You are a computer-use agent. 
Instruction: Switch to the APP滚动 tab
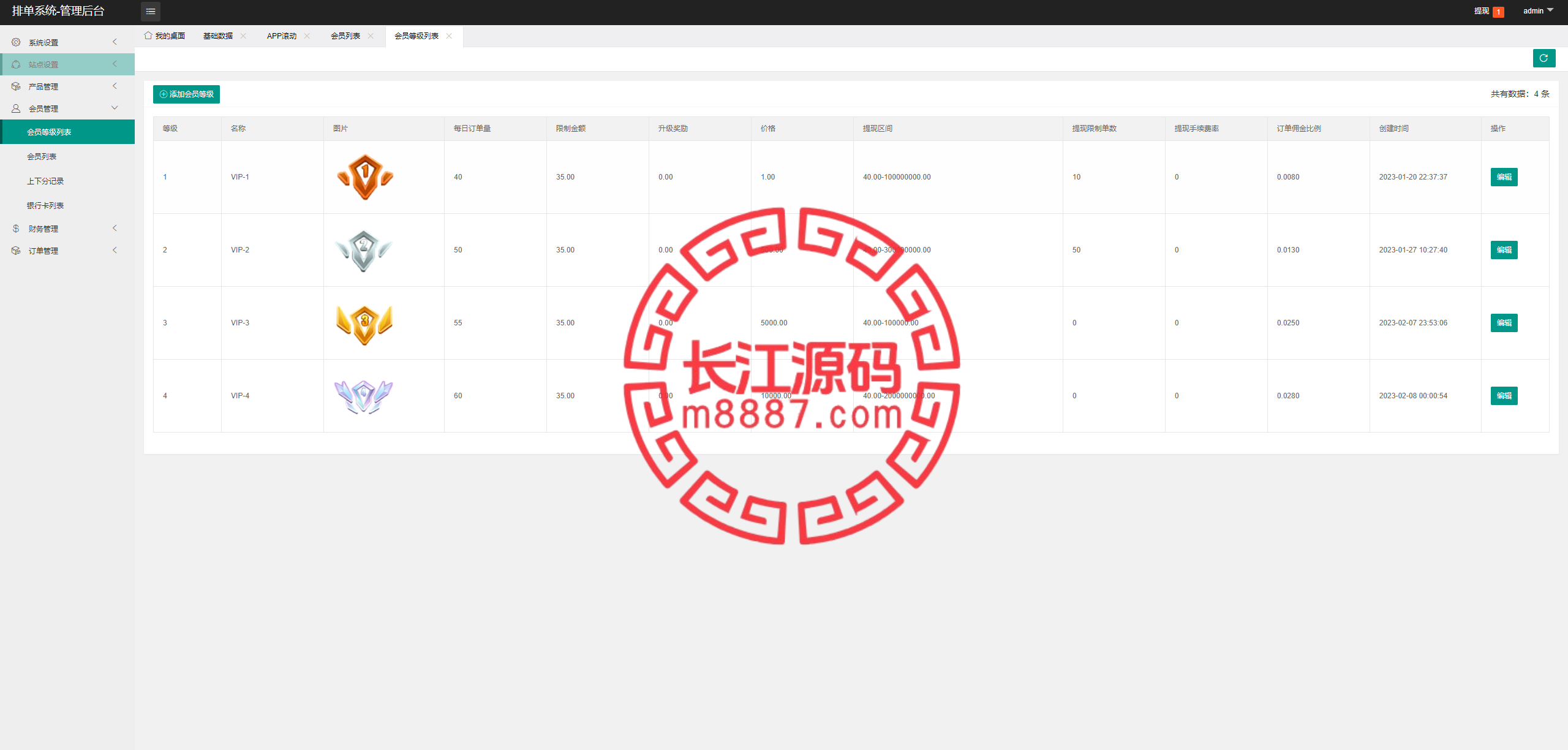click(x=282, y=36)
